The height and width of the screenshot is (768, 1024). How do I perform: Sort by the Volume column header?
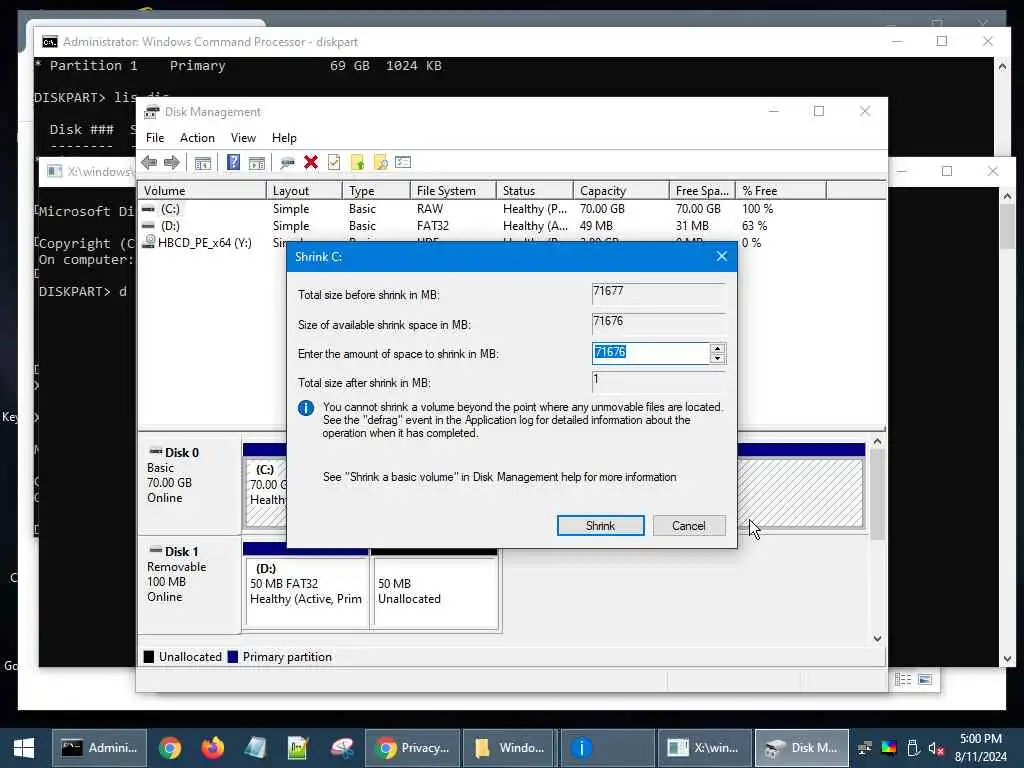(x=202, y=191)
